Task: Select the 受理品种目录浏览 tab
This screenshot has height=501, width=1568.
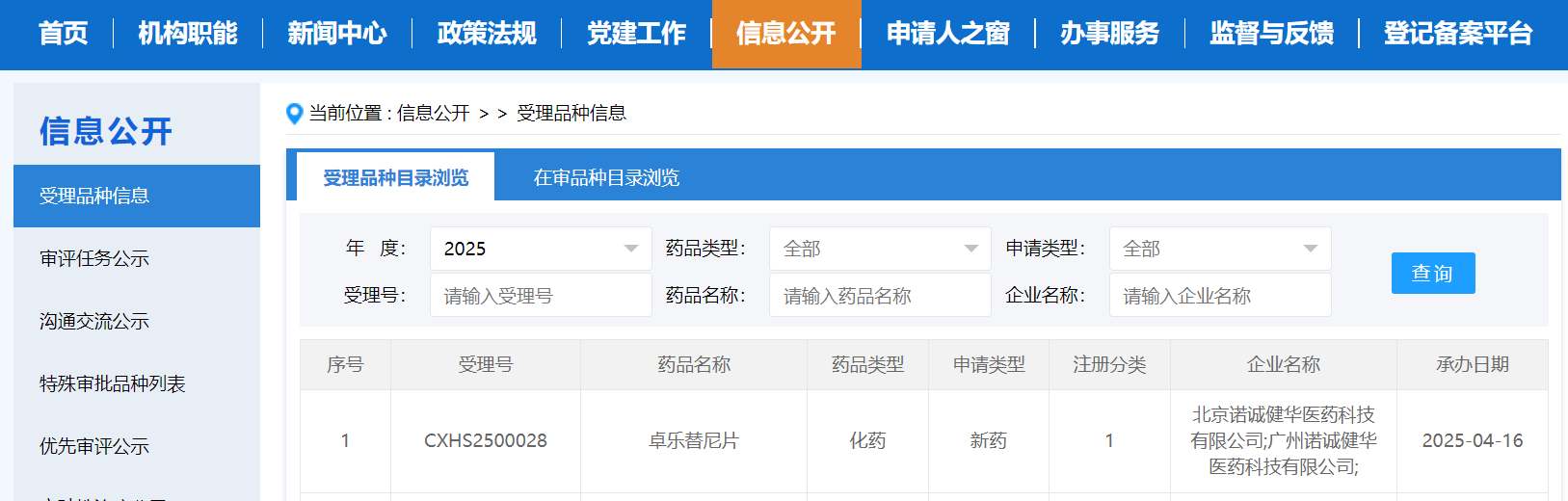Action: click(x=395, y=177)
